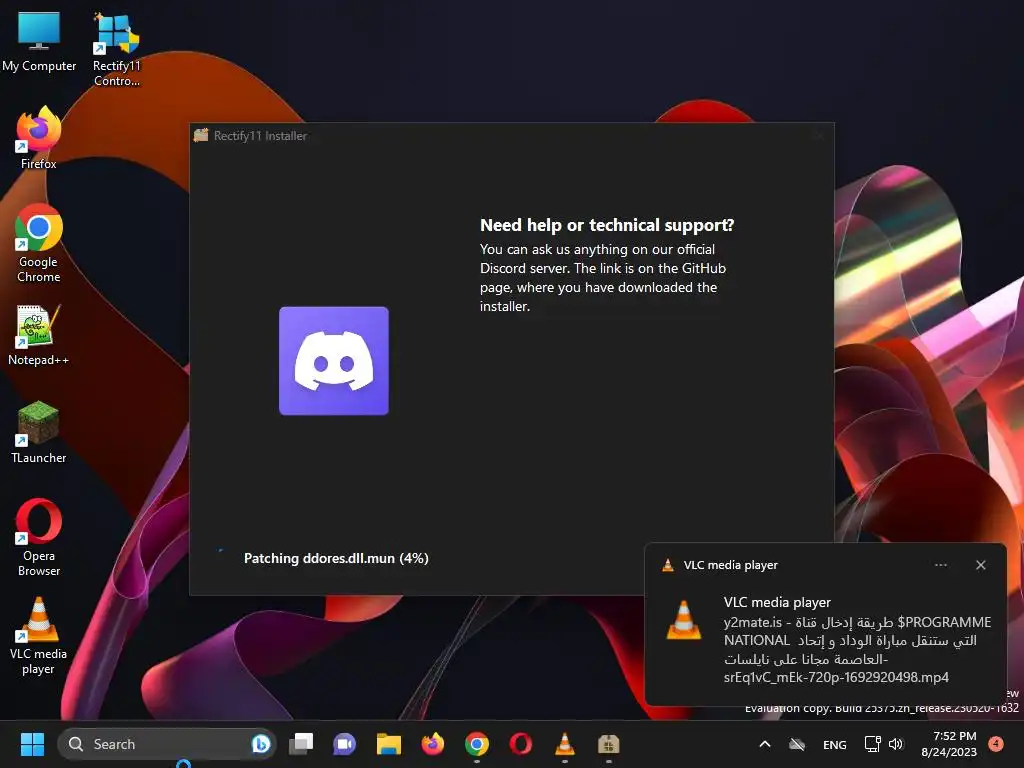Open the My Computer desktop icon
The width and height of the screenshot is (1024, 768).
tap(39, 41)
